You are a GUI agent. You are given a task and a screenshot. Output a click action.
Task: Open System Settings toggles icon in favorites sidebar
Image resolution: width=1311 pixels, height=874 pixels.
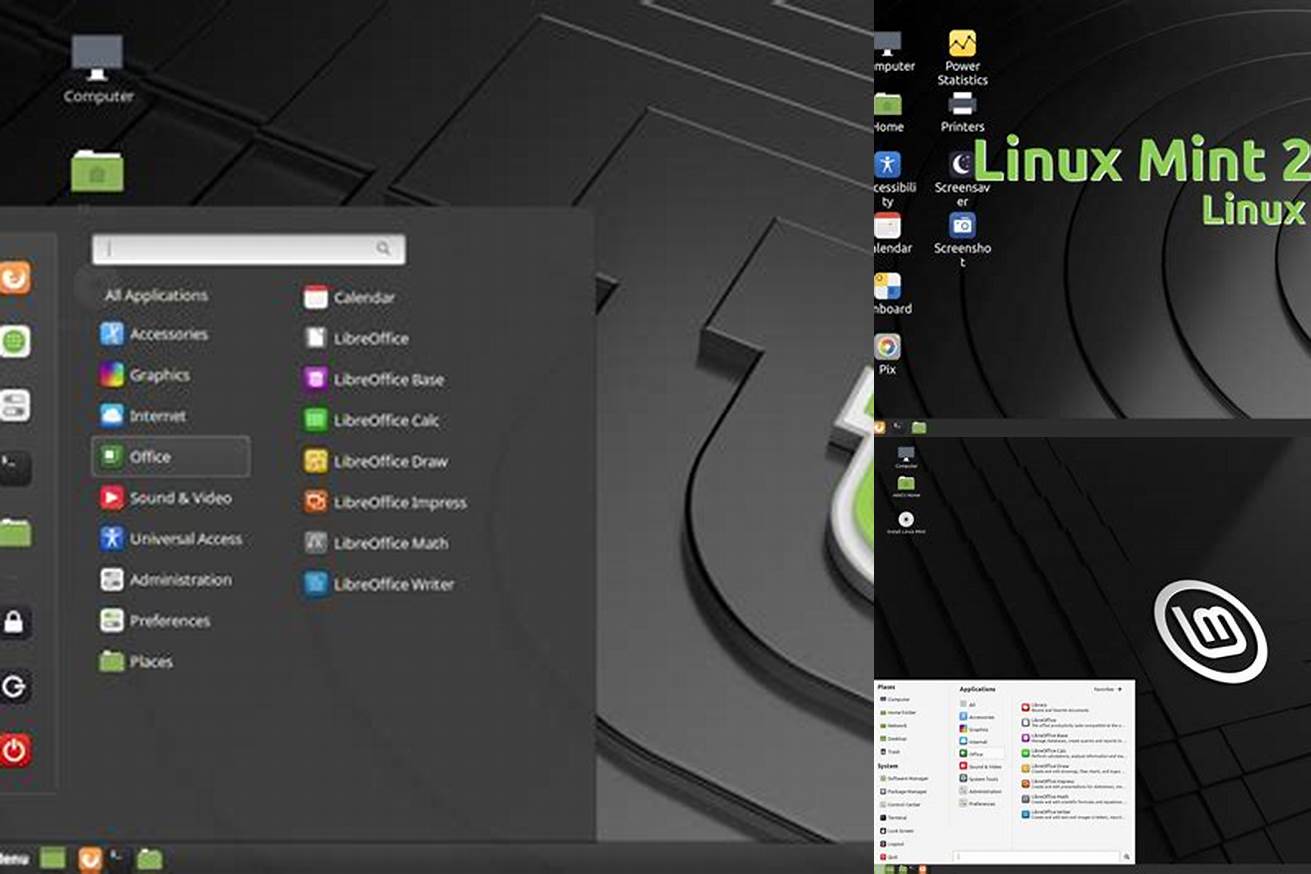14,405
